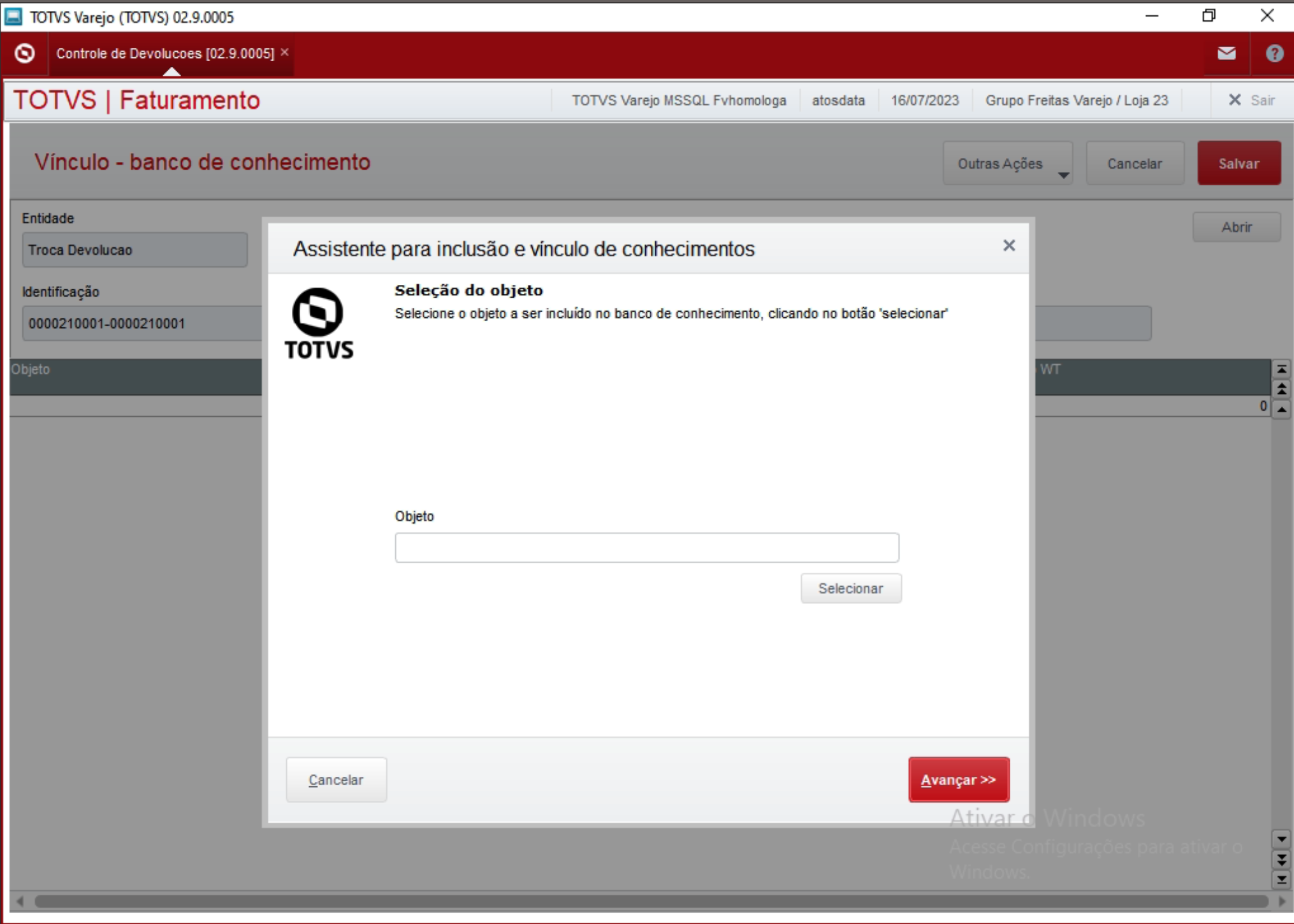
Task: Close the Controle de Devolucoes tab
Action: (285, 52)
